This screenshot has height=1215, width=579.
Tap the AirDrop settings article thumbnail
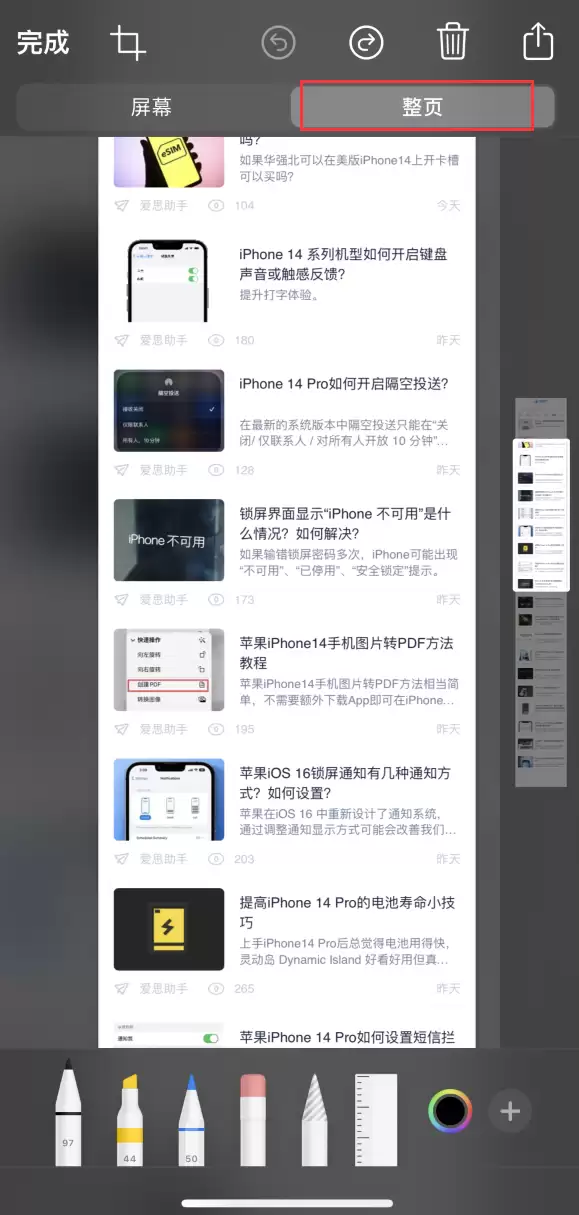click(169, 410)
